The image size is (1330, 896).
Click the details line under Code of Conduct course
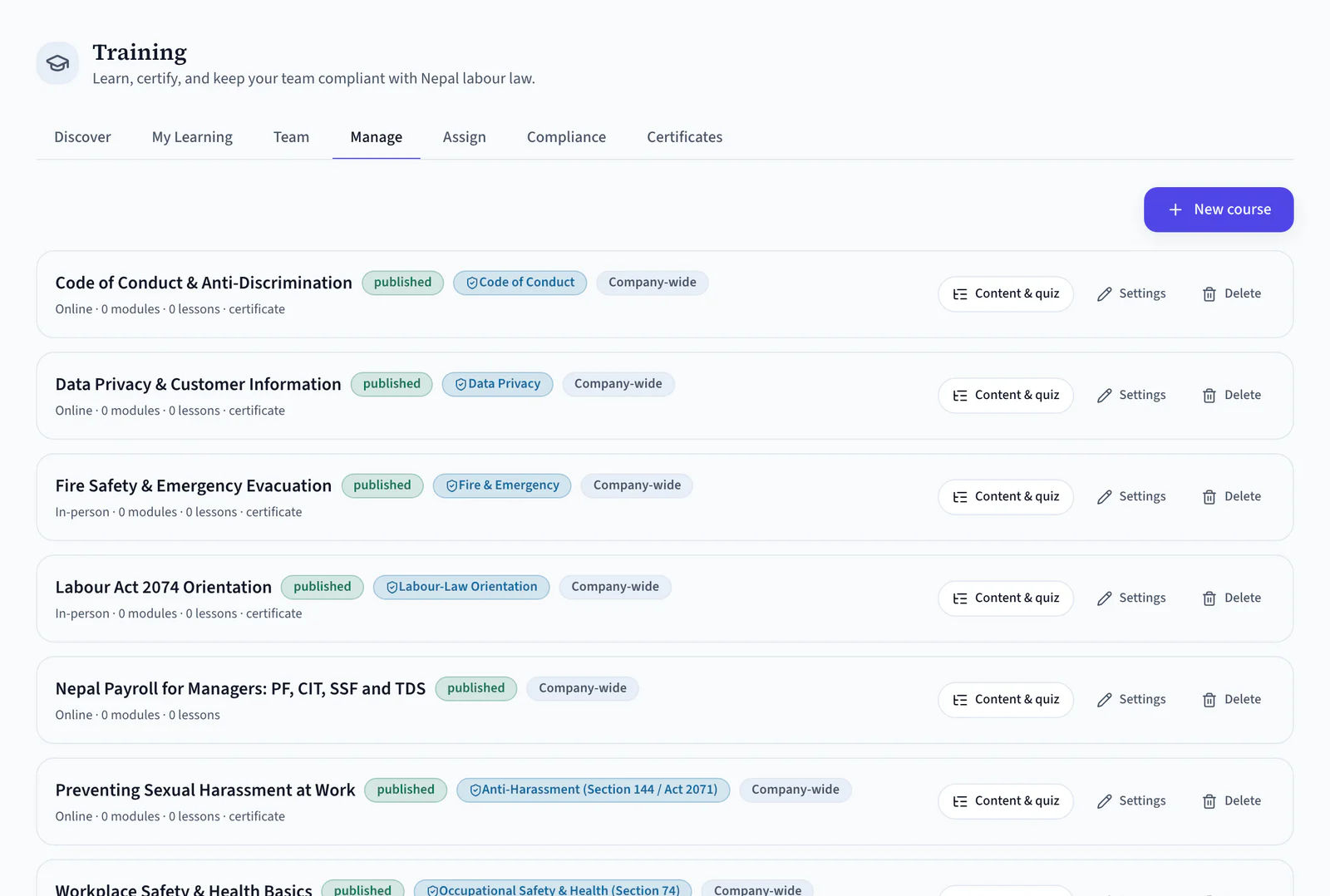click(x=170, y=309)
